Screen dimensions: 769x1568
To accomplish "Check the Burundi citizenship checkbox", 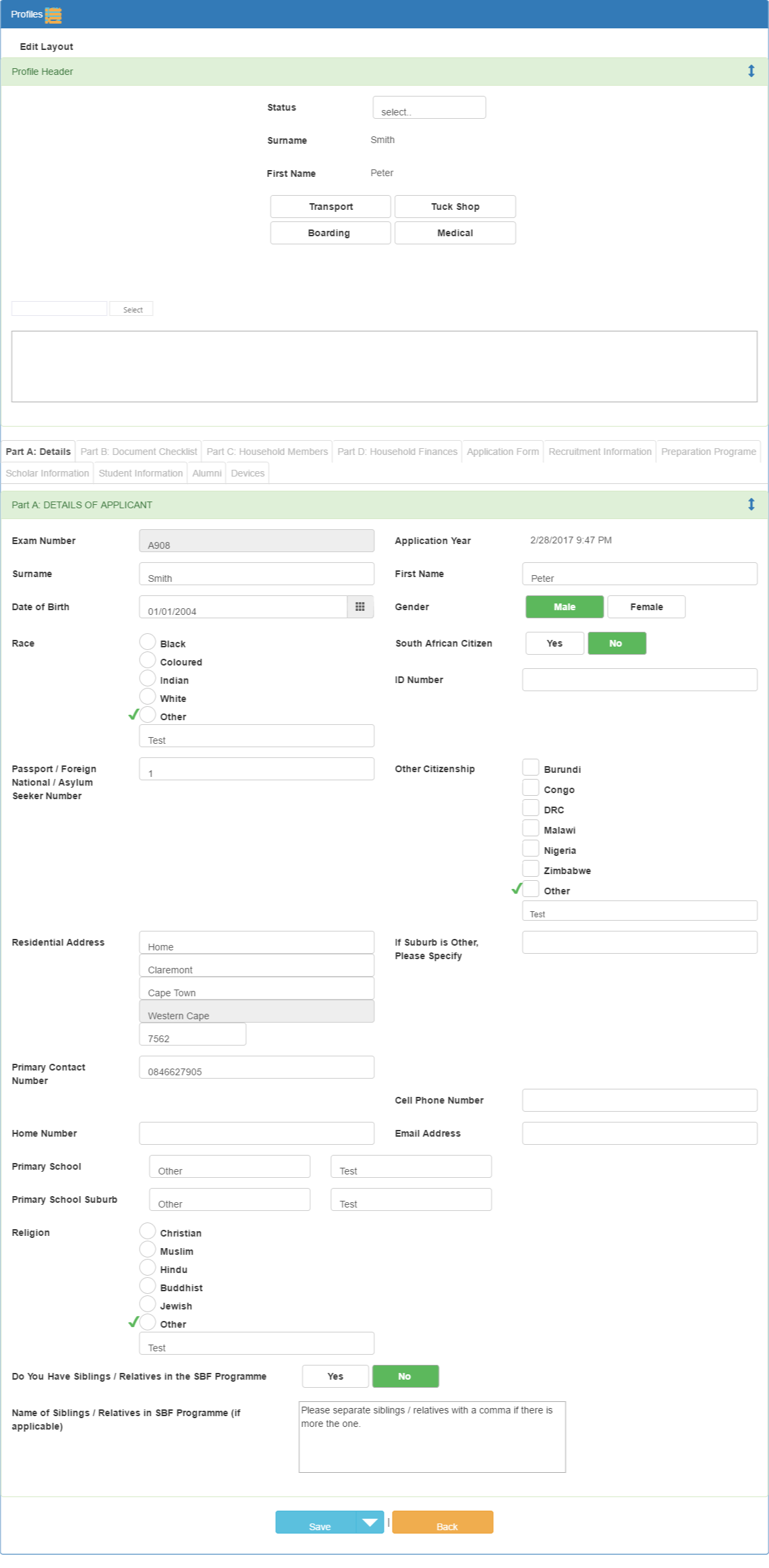I will point(531,767).
